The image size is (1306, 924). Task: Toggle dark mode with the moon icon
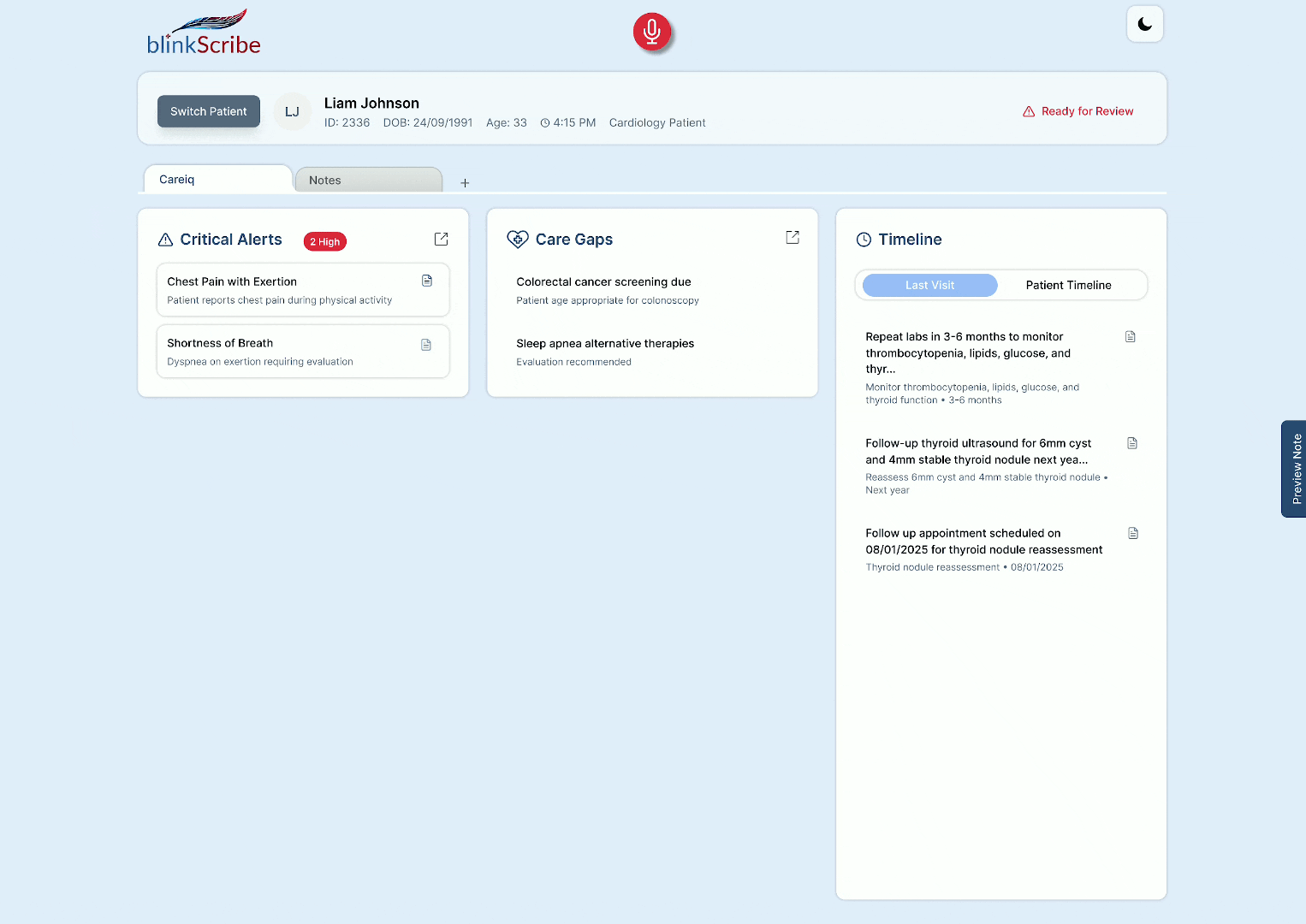tap(1144, 25)
